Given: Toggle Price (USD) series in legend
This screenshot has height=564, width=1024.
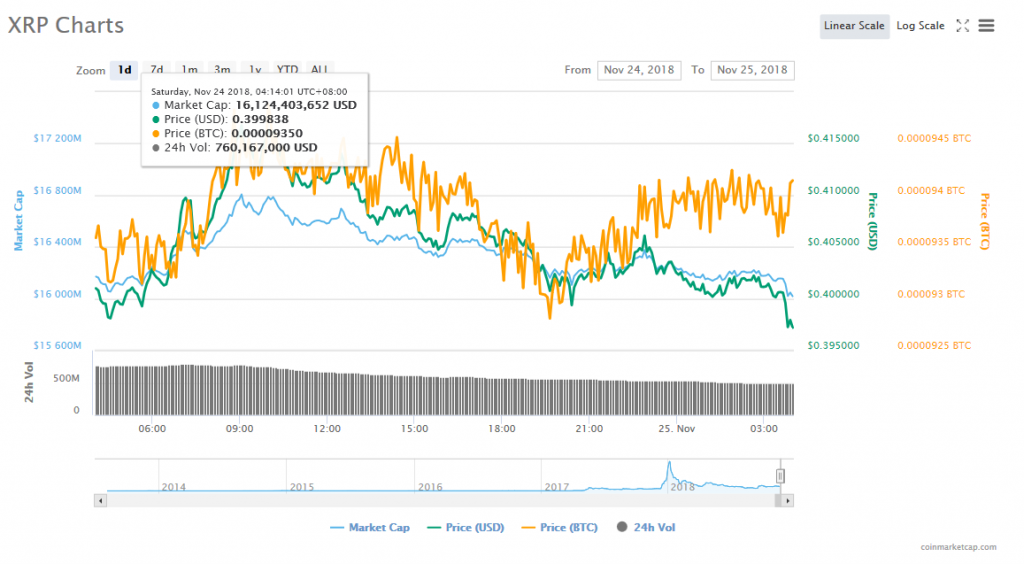Looking at the screenshot, I should coord(468,527).
